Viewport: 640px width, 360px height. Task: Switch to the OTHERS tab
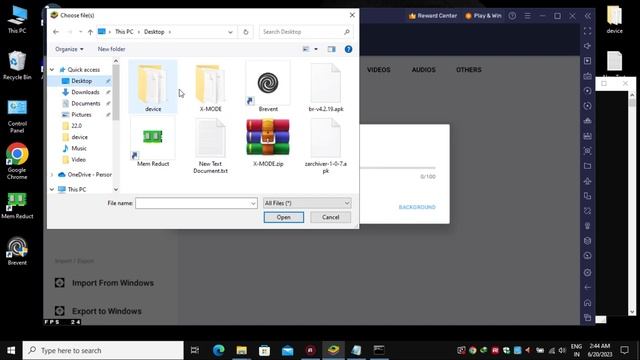469,70
